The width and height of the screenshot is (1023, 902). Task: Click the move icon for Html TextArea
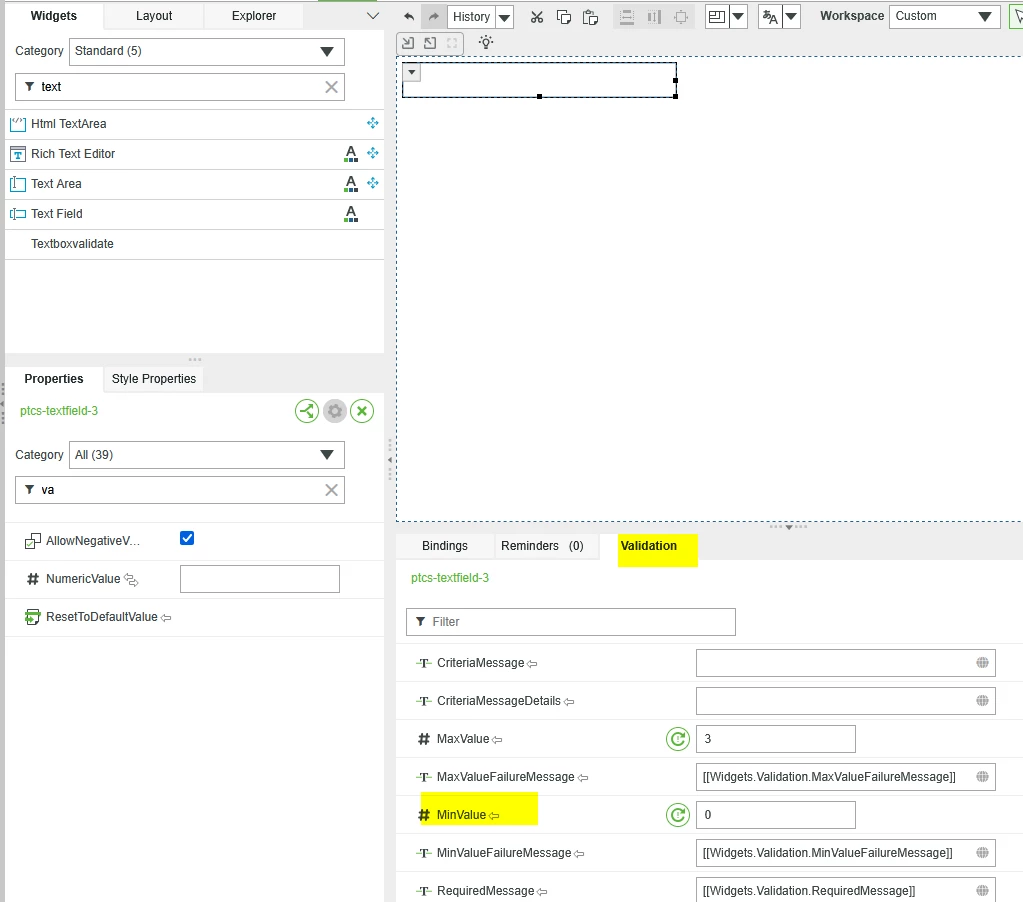[373, 123]
